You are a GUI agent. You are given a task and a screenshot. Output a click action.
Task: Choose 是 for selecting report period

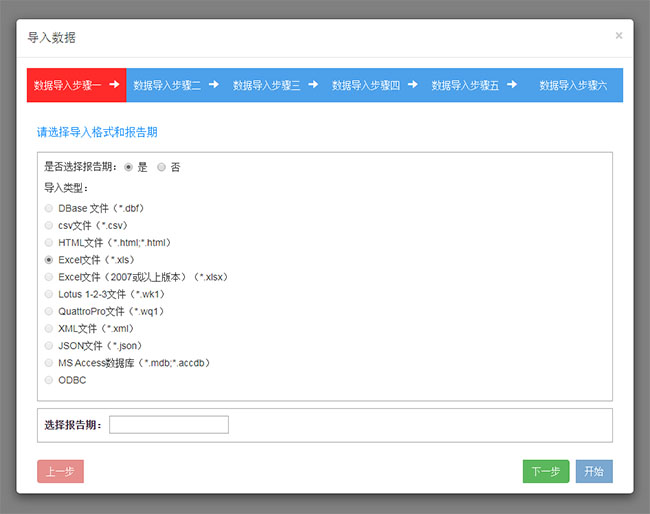[128, 167]
